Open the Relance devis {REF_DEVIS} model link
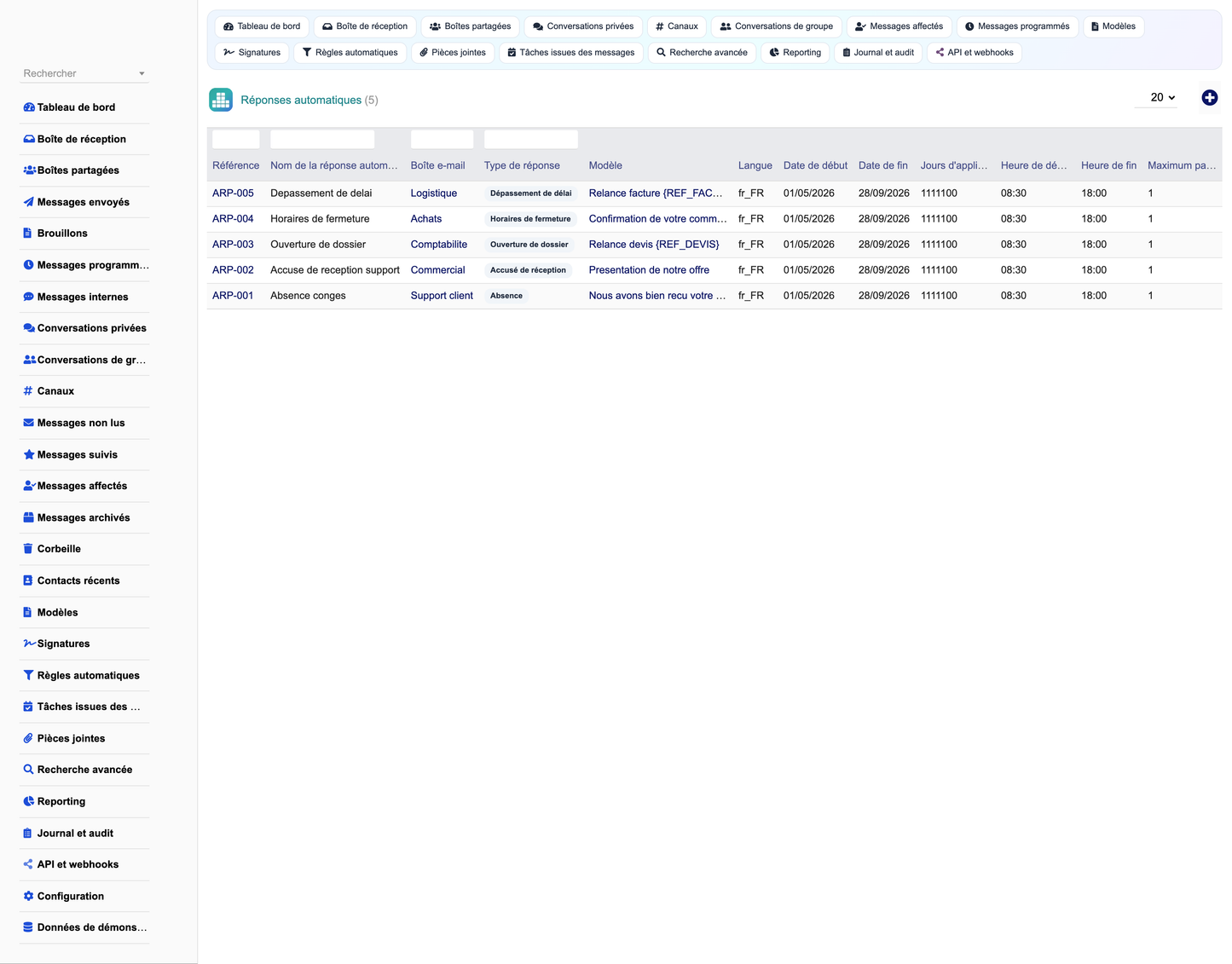Screen dimensions: 1232x964 (654, 245)
